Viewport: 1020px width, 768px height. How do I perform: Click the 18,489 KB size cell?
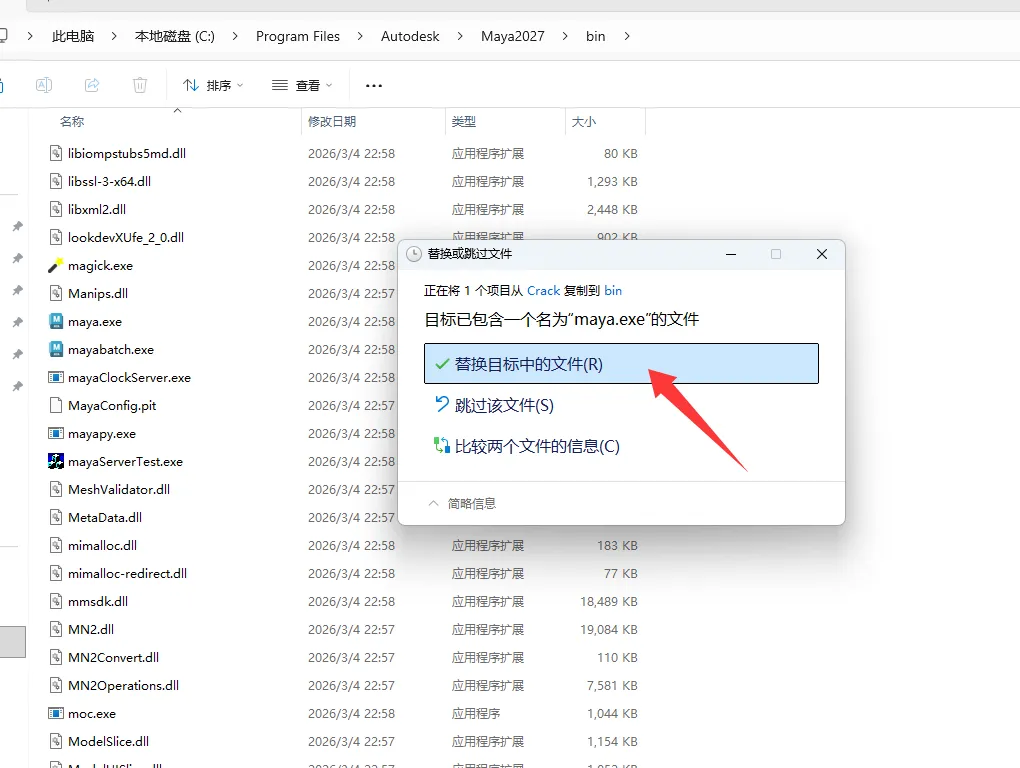click(x=609, y=602)
